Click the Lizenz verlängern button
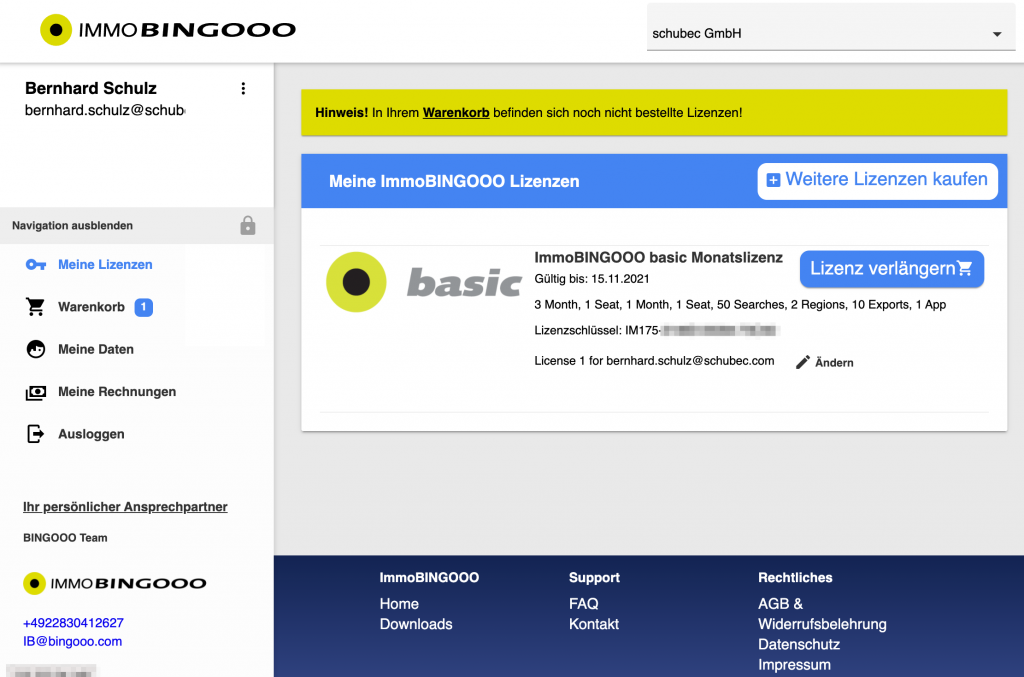 click(x=891, y=269)
